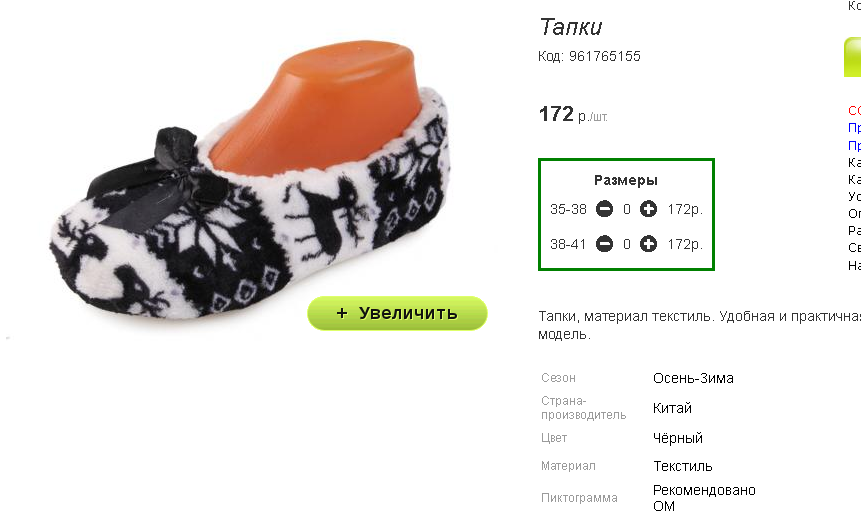Increase quantity for size 35-38
Image resolution: width=861 pixels, height=532 pixels.
(x=648, y=209)
